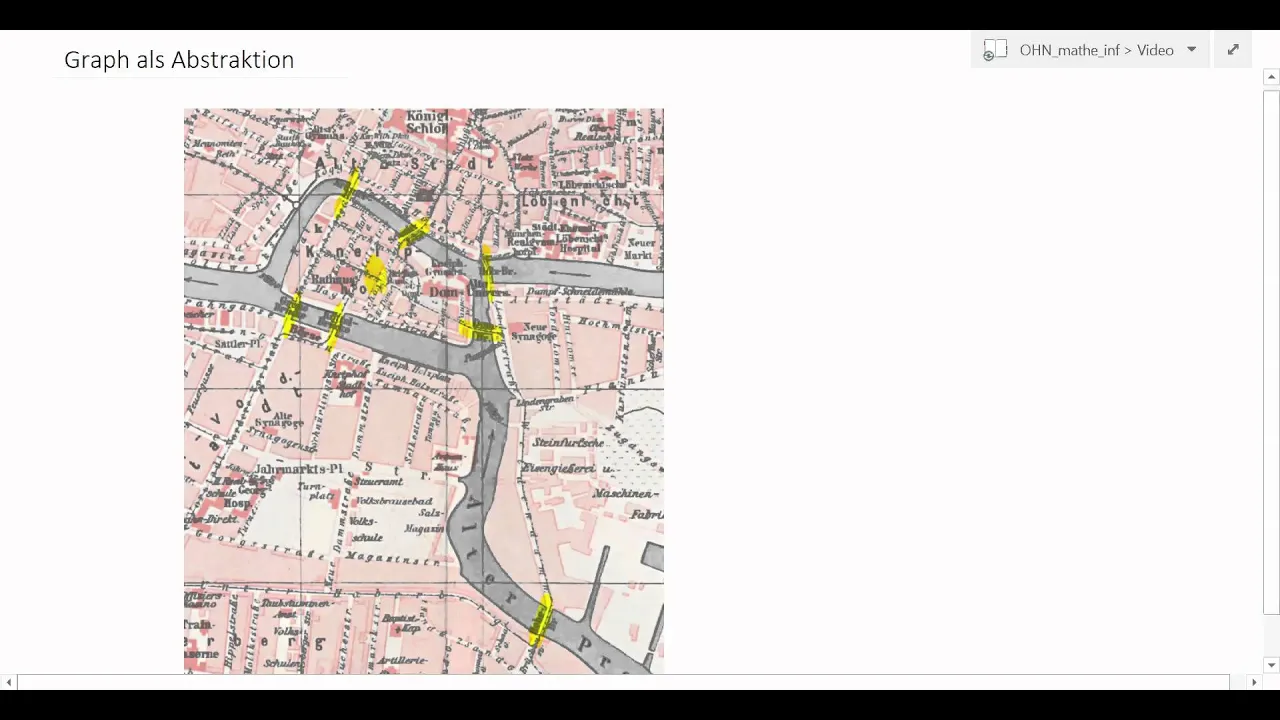Click the horizontal scrollbar right arrow

[x=1254, y=682]
